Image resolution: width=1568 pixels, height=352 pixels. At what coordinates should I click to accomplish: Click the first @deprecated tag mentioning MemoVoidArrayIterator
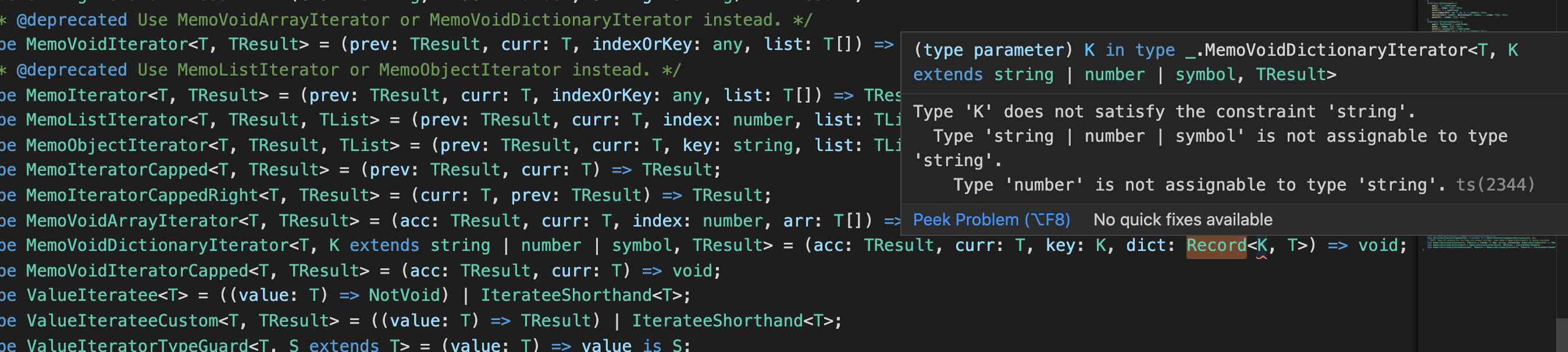coord(72,20)
